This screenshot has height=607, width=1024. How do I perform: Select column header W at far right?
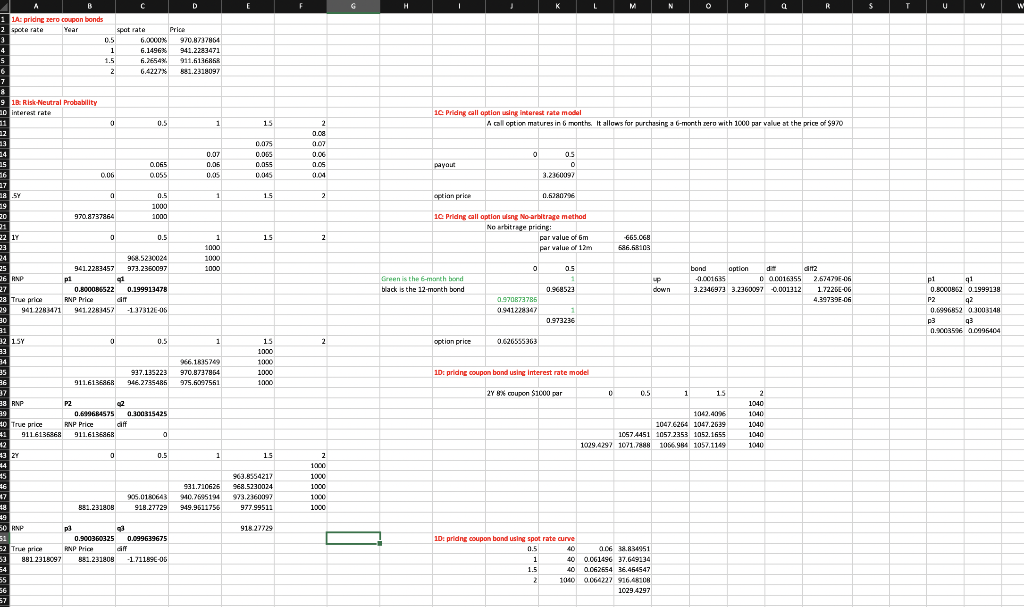tap(1017, 6)
